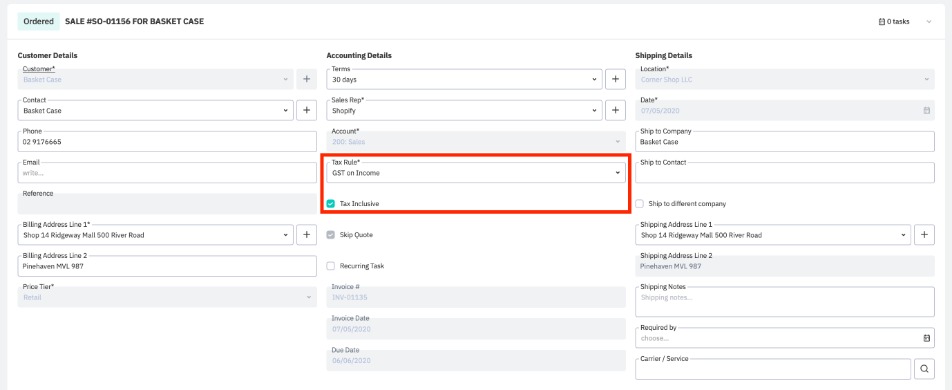Open the Account dropdown showing 200: Sales

[476, 141]
